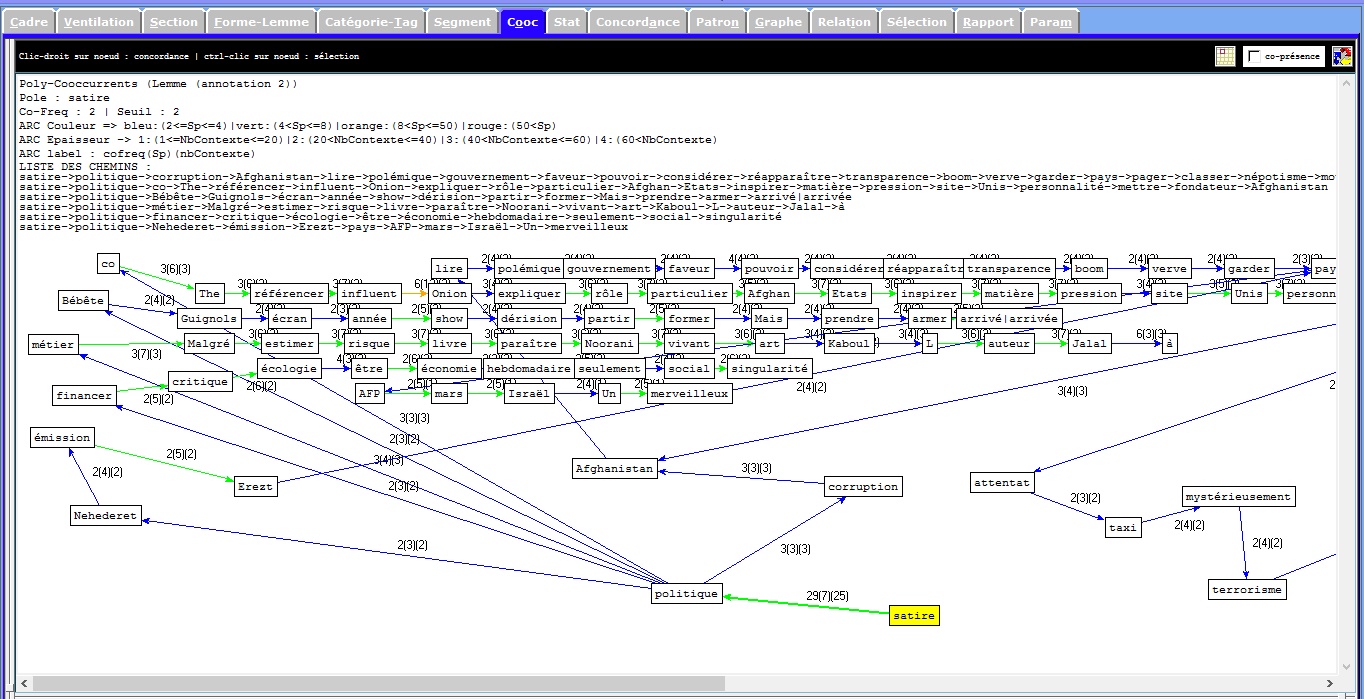The height and width of the screenshot is (699, 1364).
Task: Click the horizontal scrollbar right arrow
Action: click(x=1332, y=683)
